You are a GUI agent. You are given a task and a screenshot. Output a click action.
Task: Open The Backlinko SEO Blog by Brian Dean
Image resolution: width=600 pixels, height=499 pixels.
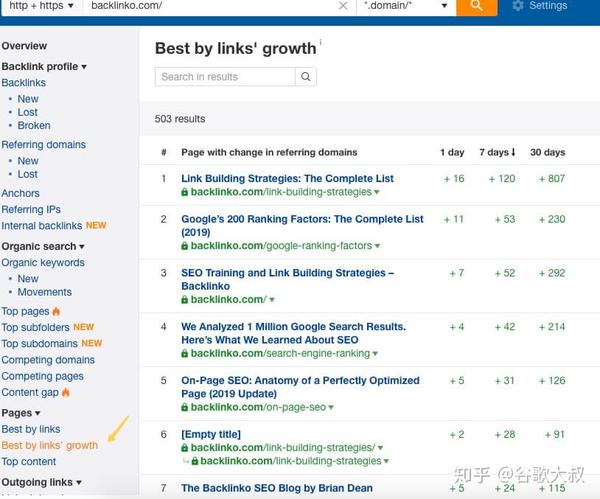(x=277, y=488)
